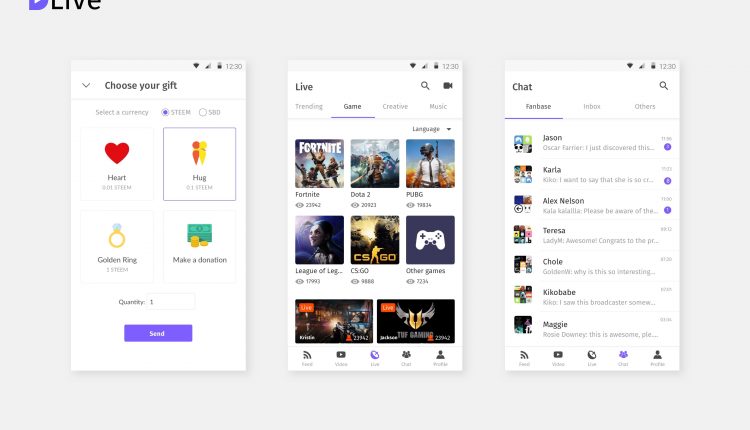Switch to the Trending tab
Viewport: 750px width, 430px height.
[309, 107]
